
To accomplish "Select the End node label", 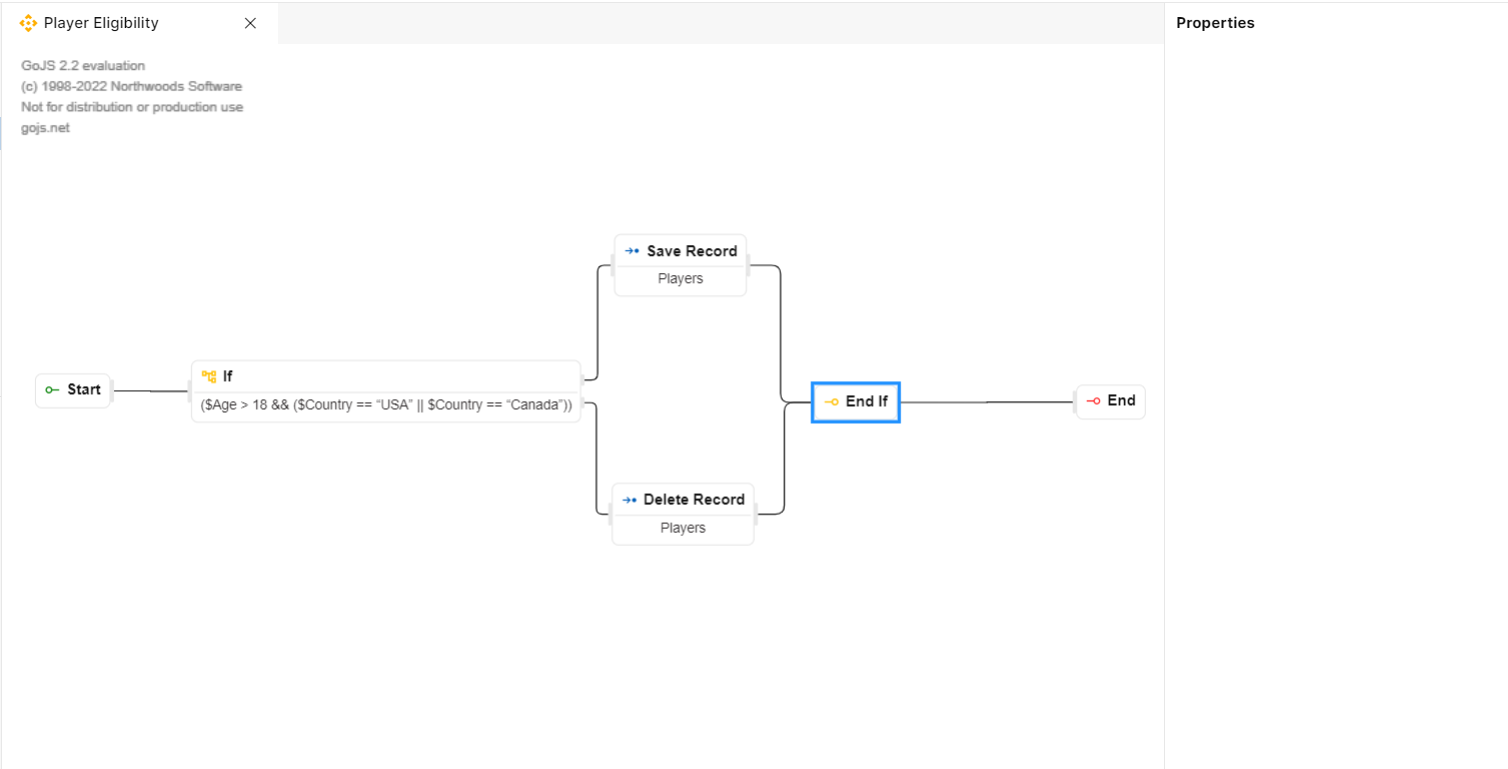I will pos(1121,401).
